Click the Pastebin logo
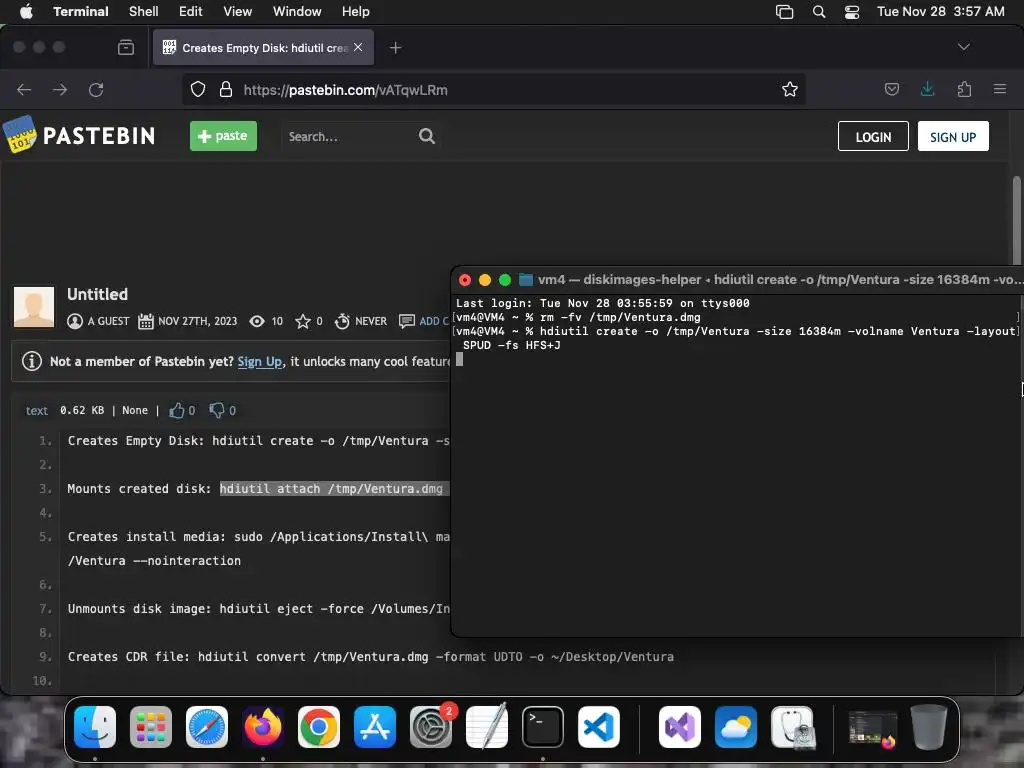 click(80, 135)
